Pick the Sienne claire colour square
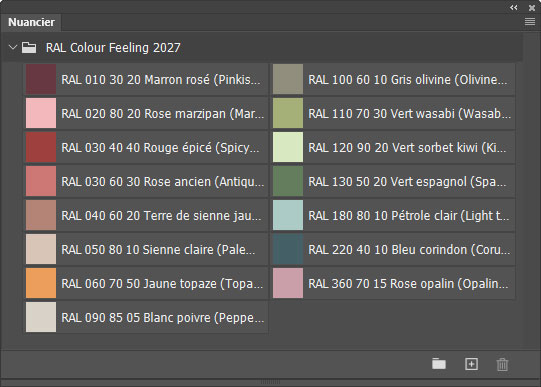The height and width of the screenshot is (387, 541). 41,249
